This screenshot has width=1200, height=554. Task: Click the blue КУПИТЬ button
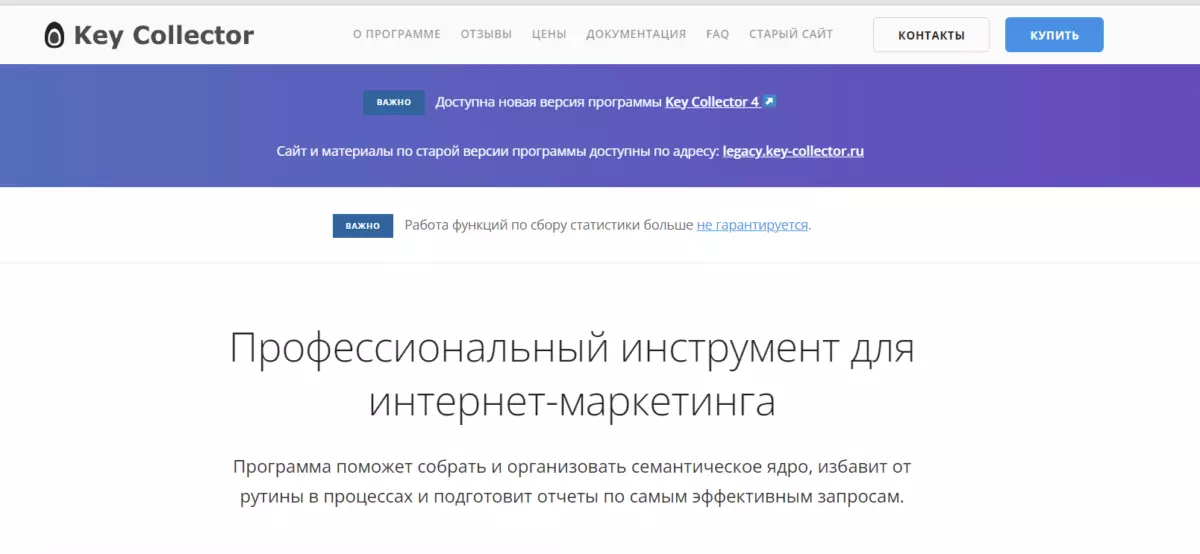pyautogui.click(x=1054, y=35)
